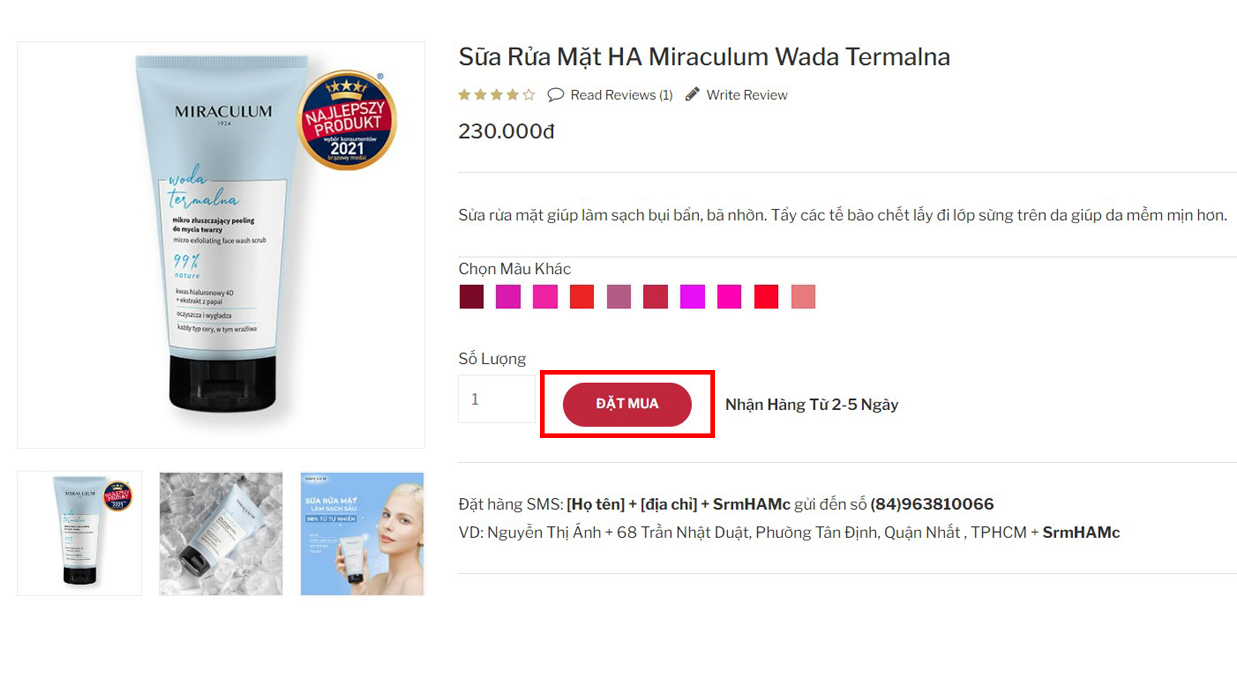Select the dark maroon color swatch
This screenshot has height=687, width=1237.
471,297
